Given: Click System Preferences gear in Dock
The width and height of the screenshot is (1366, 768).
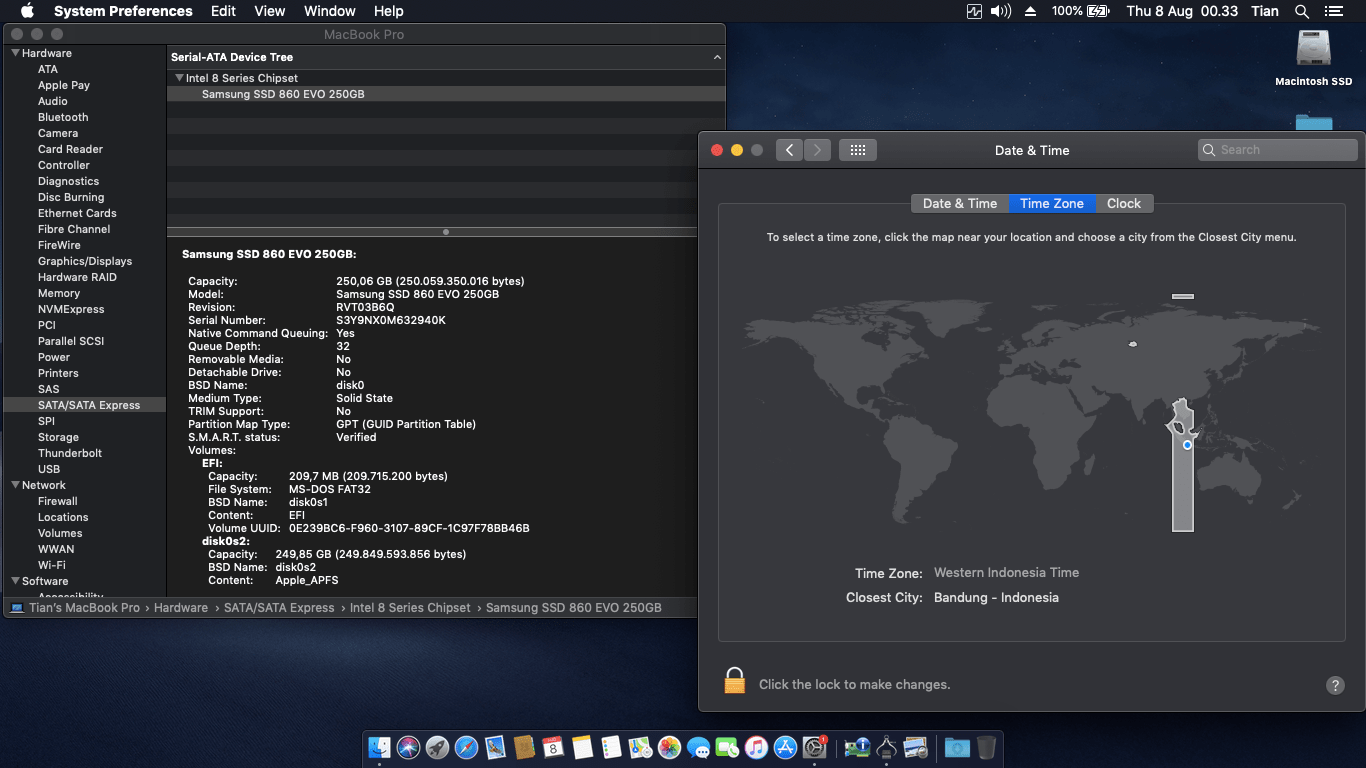Looking at the screenshot, I should tap(815, 747).
